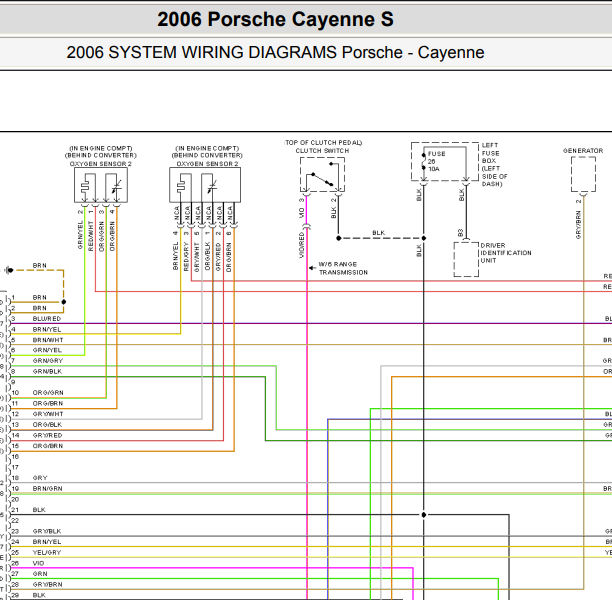
Task: Click pin 21 "BLK" wire label
Action: (x=39, y=510)
